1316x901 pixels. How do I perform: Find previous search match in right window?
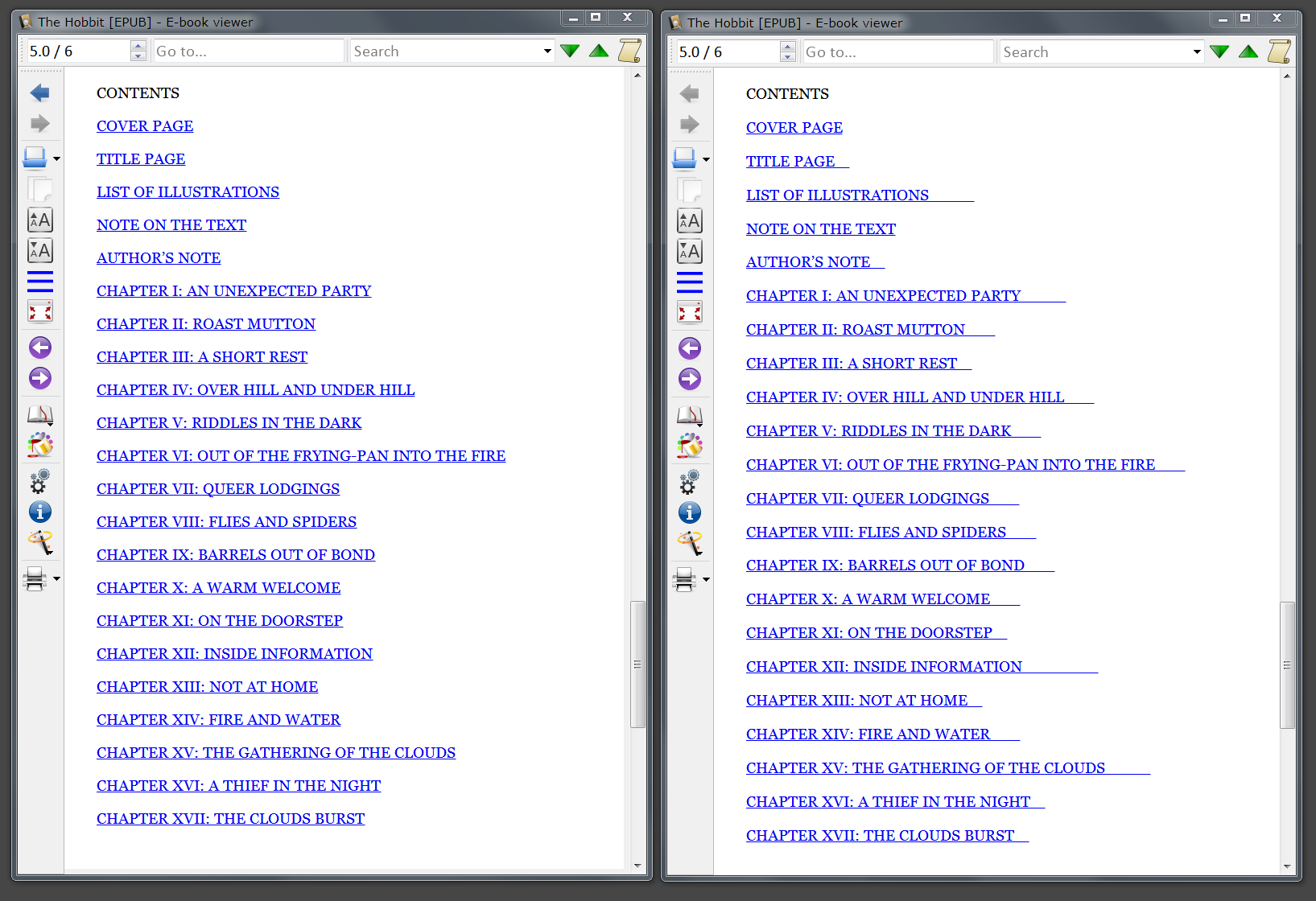coord(1248,51)
